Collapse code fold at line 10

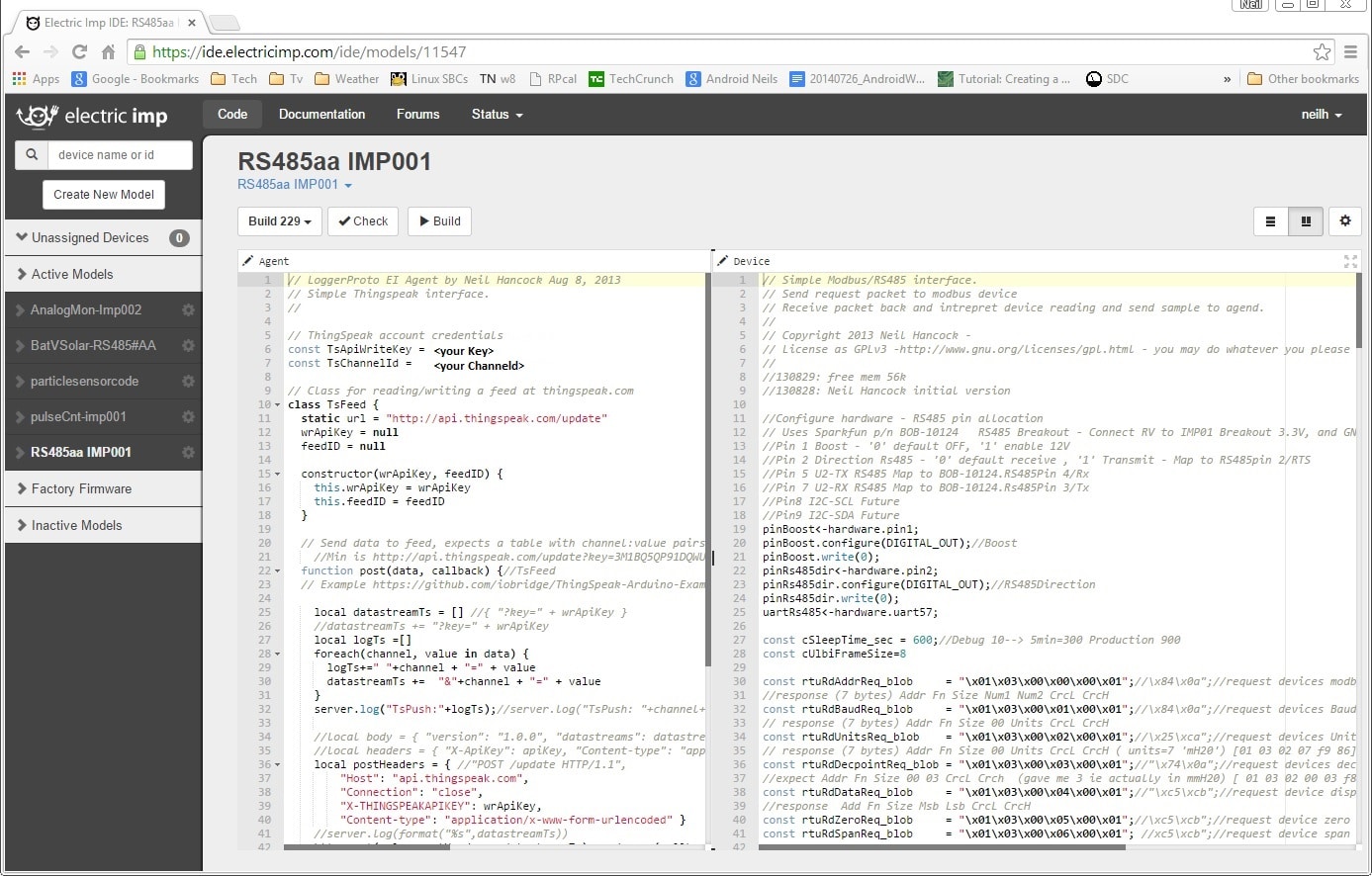[x=277, y=405]
